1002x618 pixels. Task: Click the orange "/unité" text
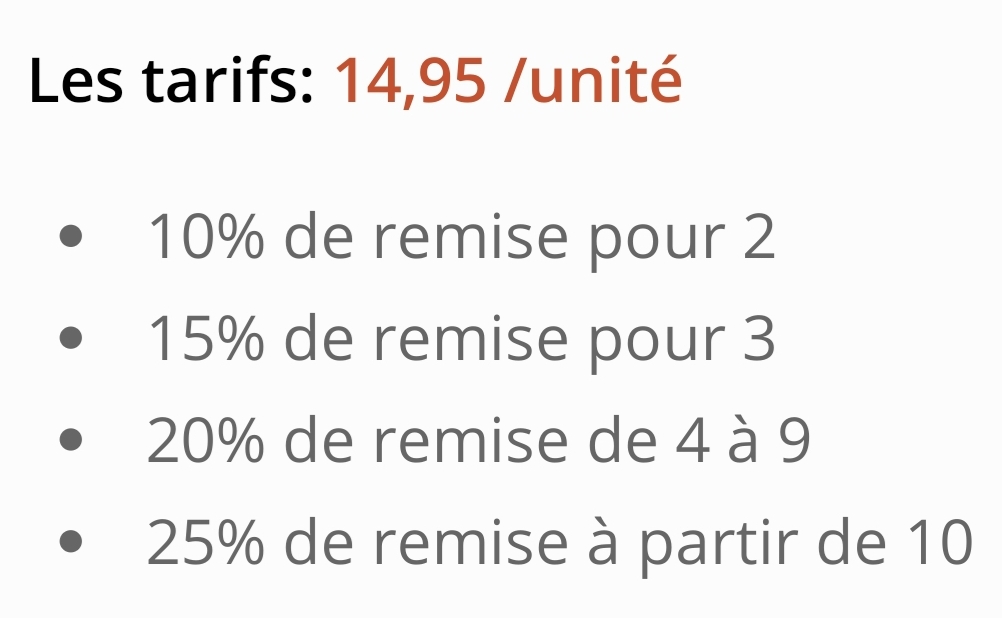click(x=594, y=81)
